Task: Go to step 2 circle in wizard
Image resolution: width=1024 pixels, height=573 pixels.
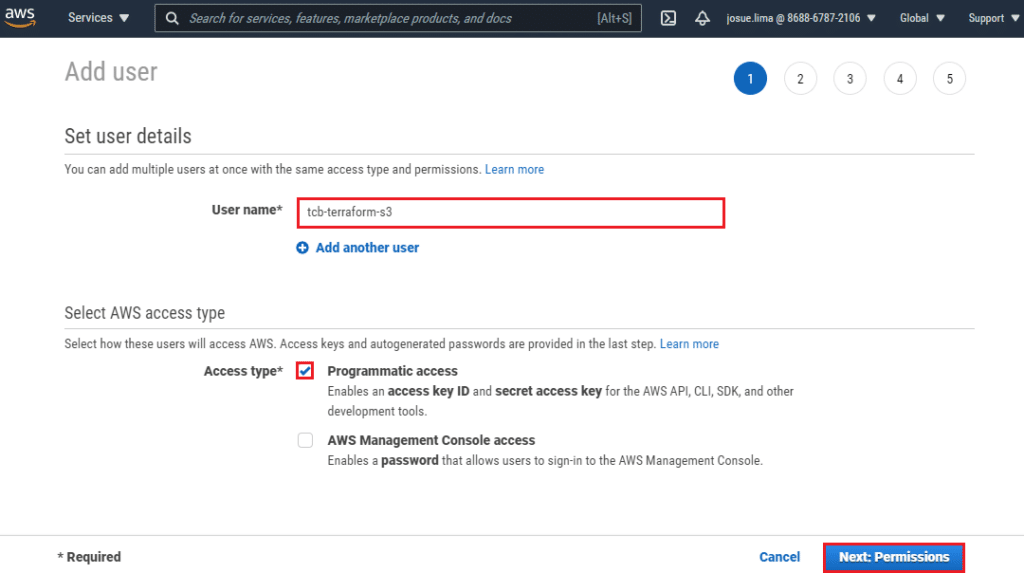Action: pos(800,79)
